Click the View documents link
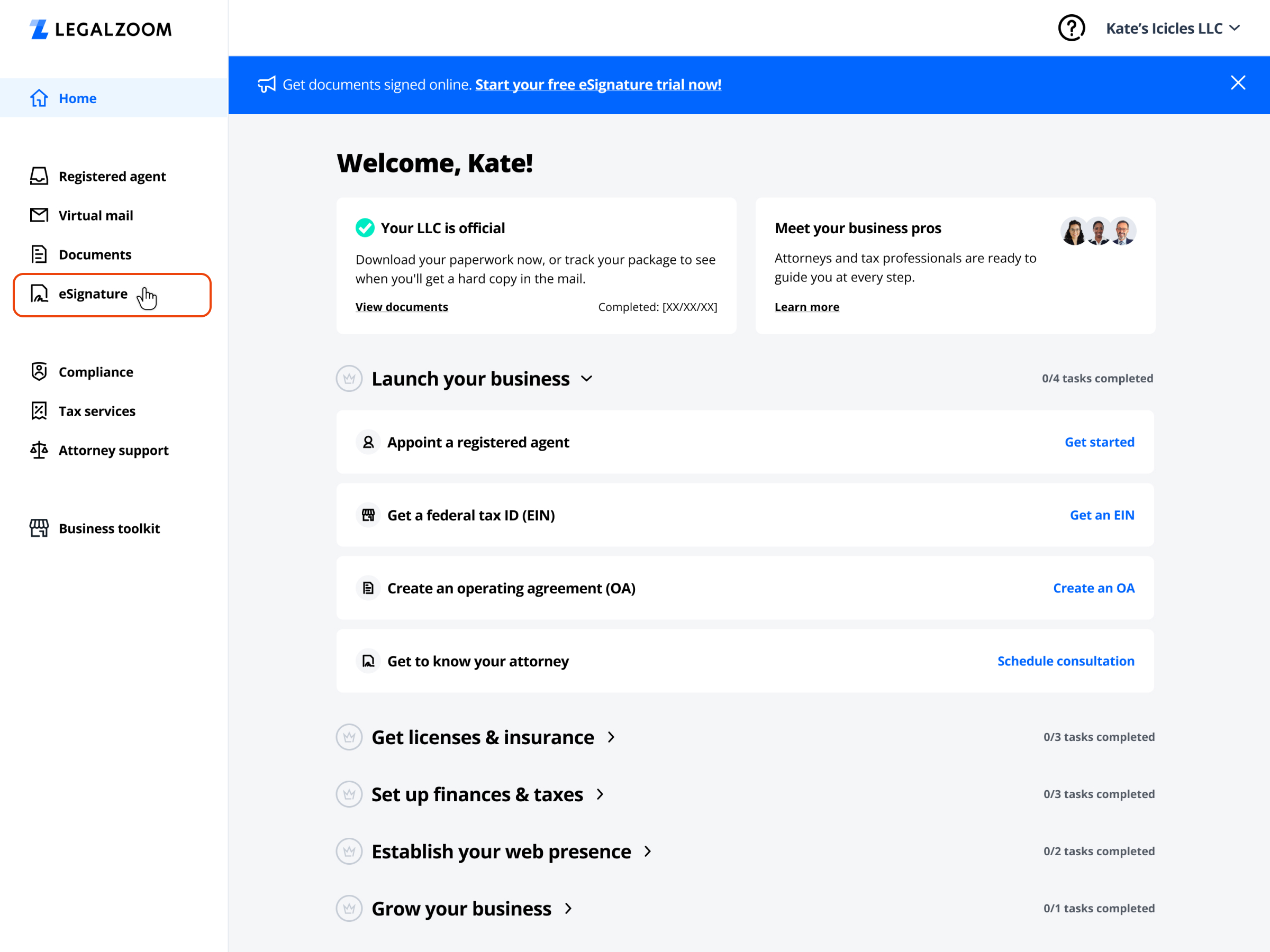Viewport: 1270px width, 952px height. [401, 307]
